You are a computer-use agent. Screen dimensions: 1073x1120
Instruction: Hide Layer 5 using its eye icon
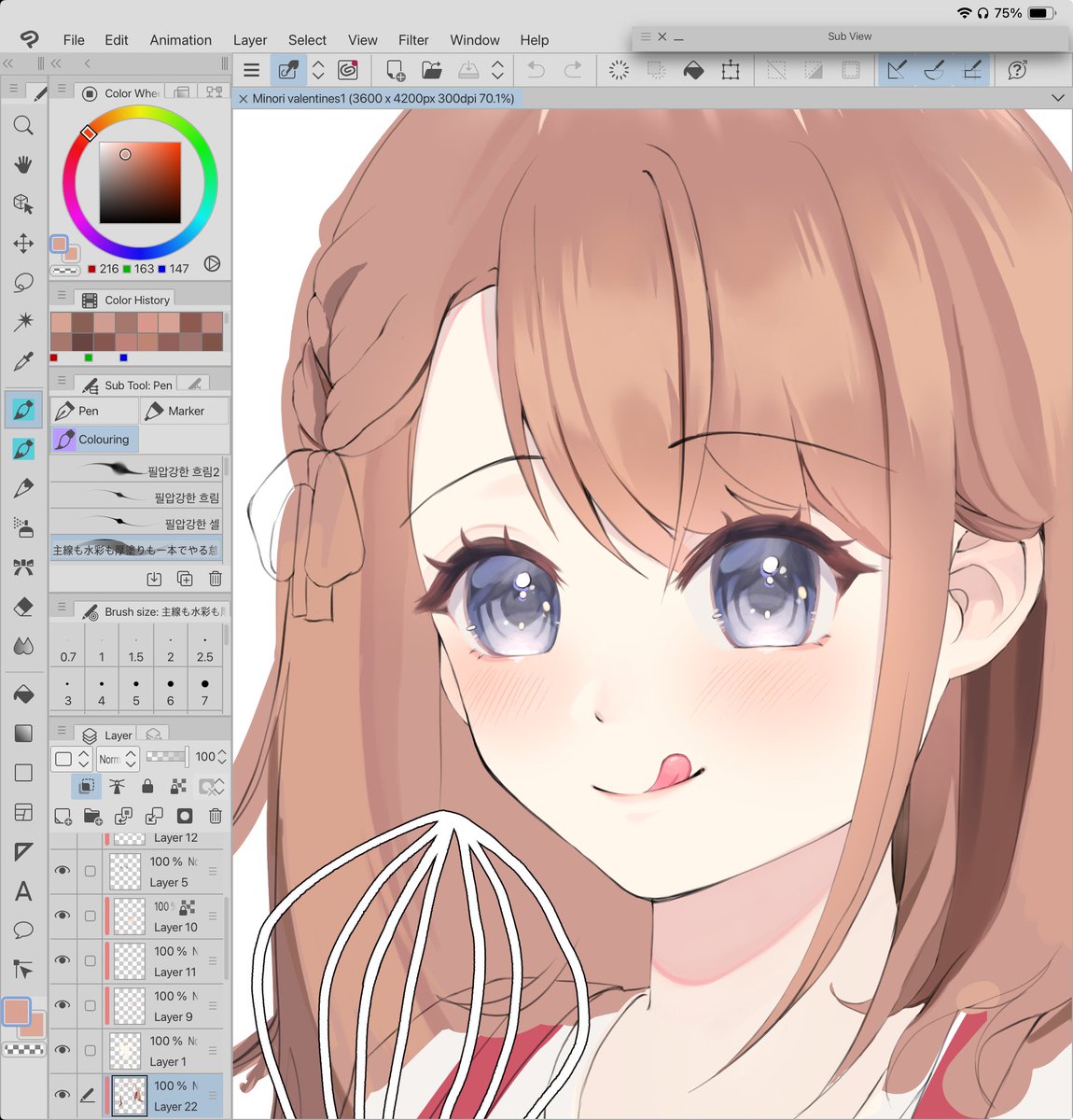(x=63, y=871)
